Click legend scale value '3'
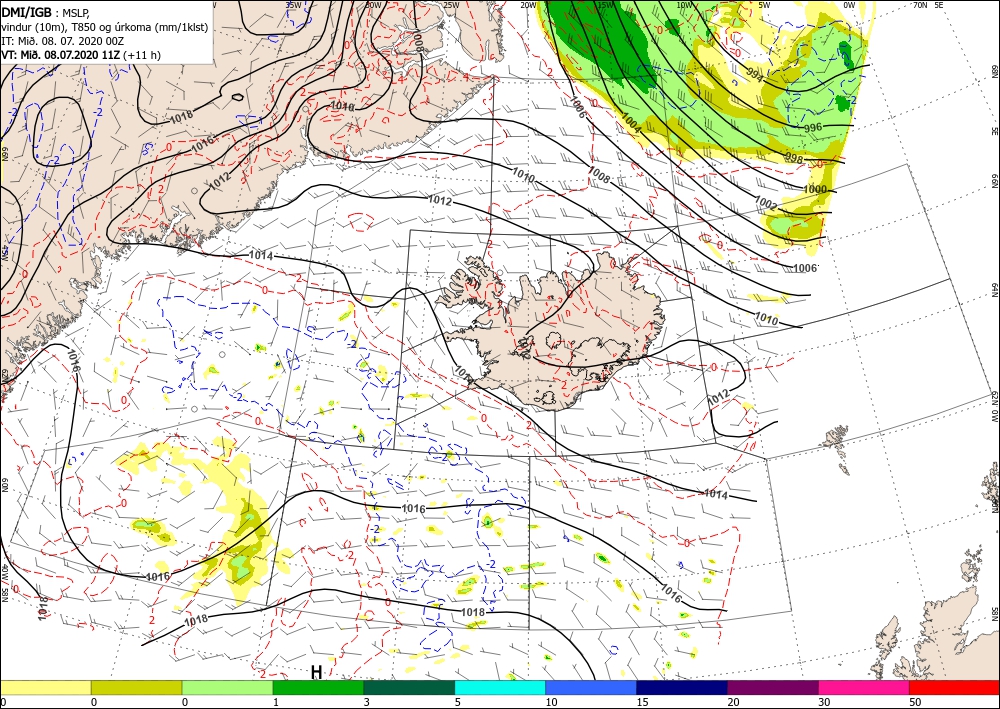The image size is (1000, 709). click(367, 703)
